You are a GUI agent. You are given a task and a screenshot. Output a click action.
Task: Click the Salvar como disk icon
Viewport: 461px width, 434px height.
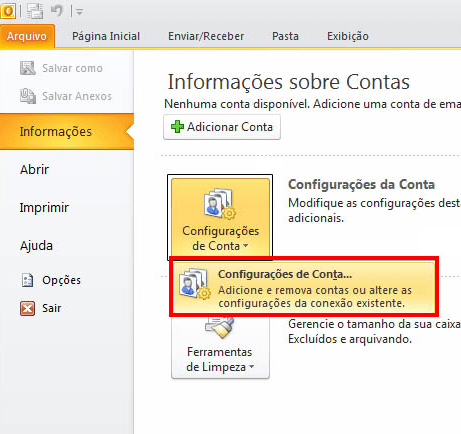point(28,68)
